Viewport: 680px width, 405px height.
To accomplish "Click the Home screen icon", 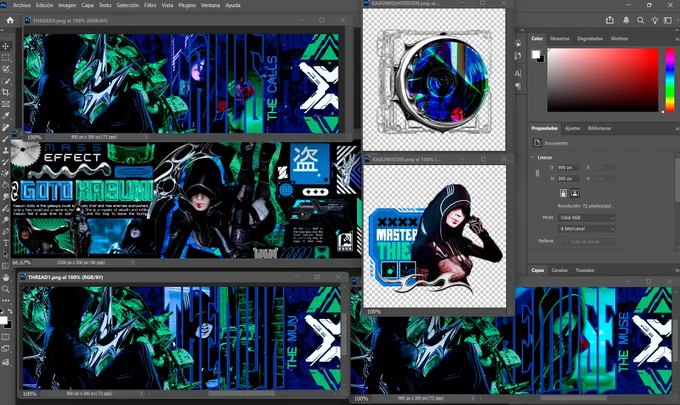I will pos(10,20).
